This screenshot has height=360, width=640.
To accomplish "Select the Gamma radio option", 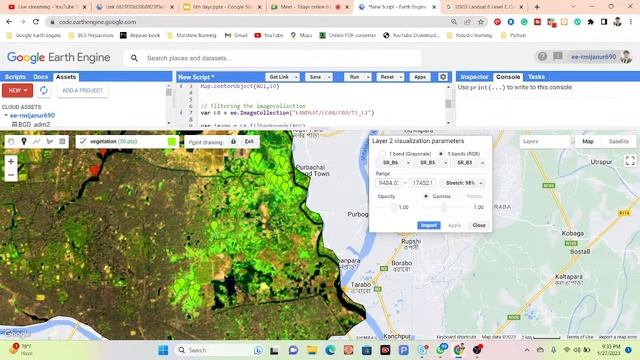I will (x=426, y=196).
